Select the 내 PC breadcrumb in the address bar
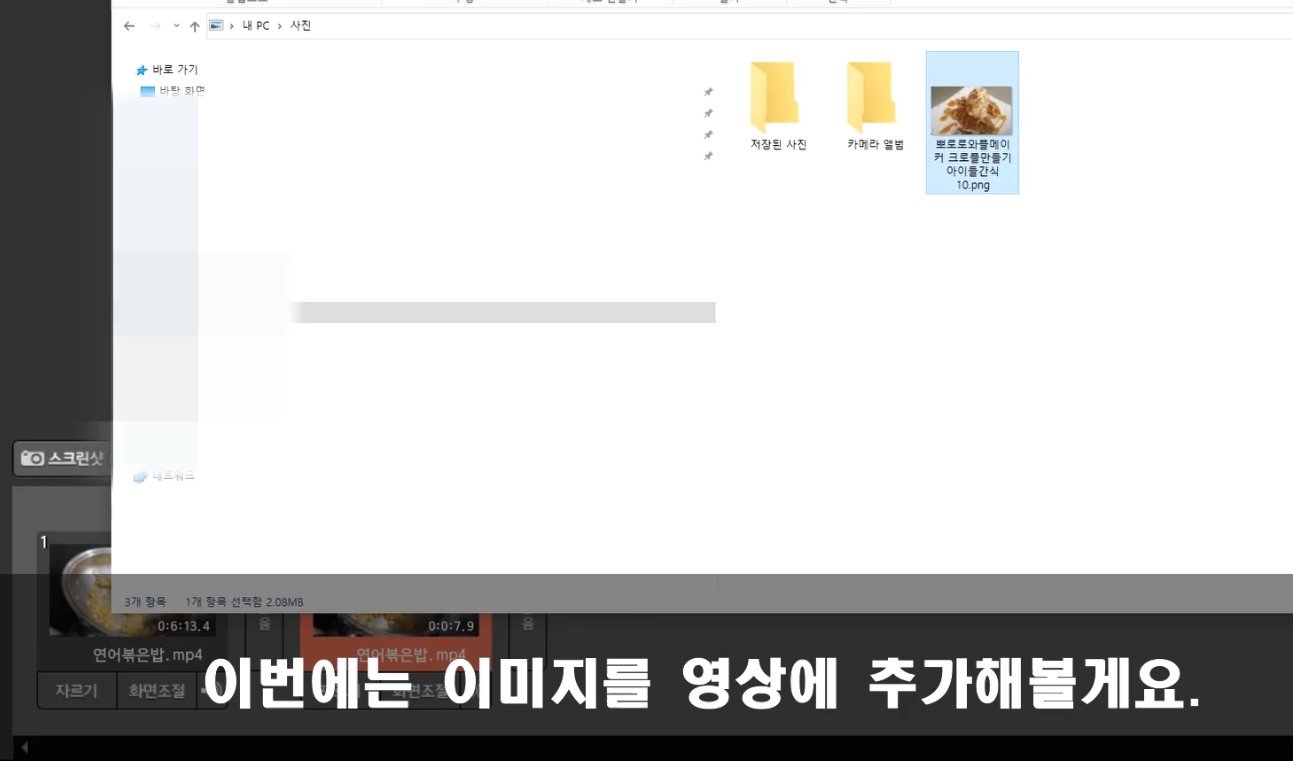The width and height of the screenshot is (1293, 761). [x=256, y=26]
